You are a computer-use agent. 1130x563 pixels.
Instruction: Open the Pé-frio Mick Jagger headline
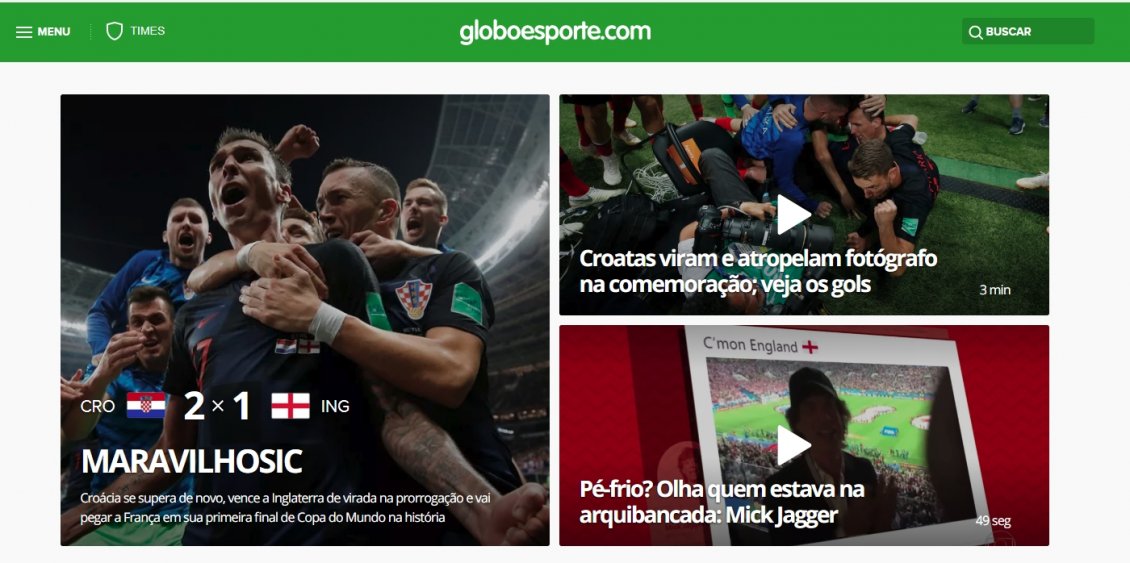point(722,502)
